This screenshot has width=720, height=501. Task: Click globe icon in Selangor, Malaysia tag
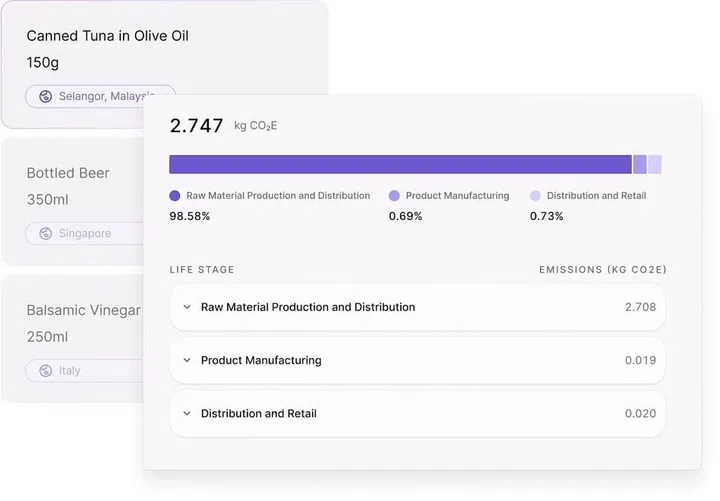(x=45, y=96)
